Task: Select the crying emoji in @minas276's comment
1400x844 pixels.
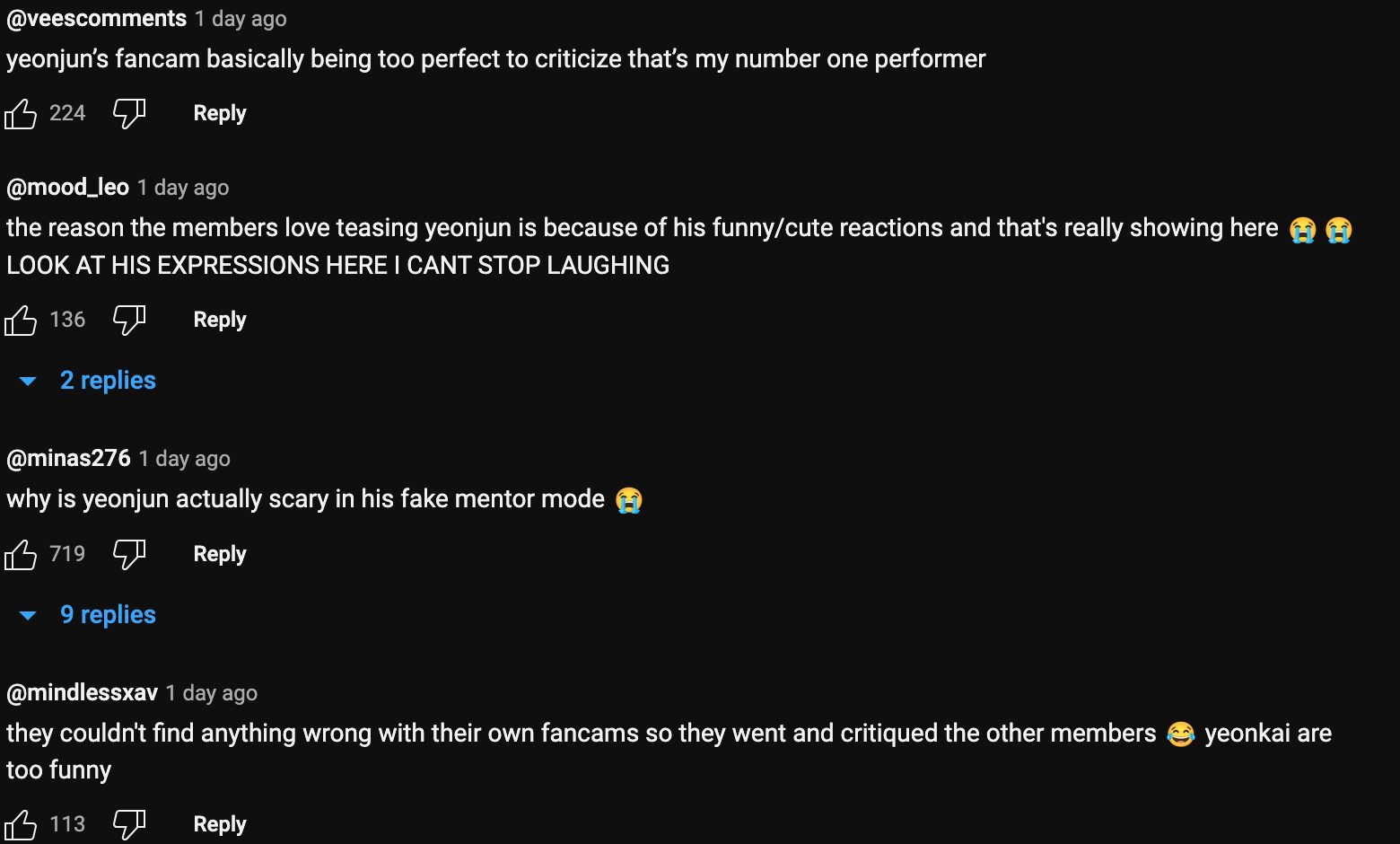Action: (x=630, y=500)
